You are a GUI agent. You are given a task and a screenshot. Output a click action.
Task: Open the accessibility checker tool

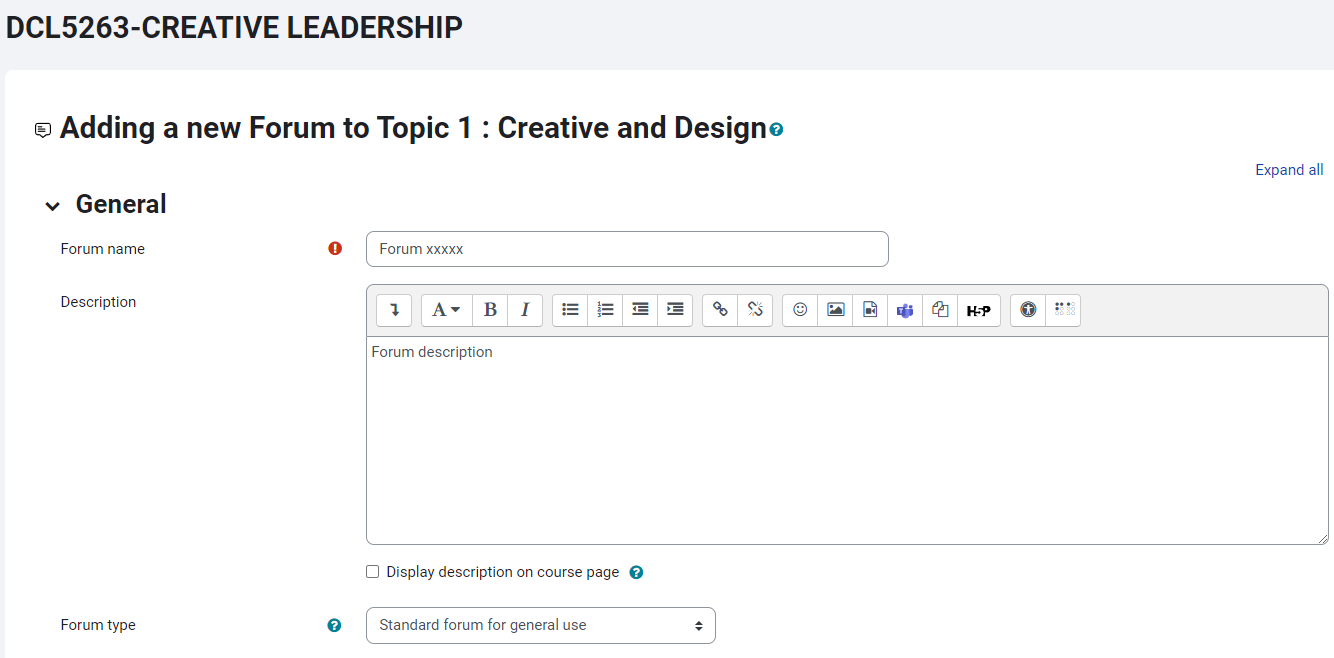pyautogui.click(x=1028, y=310)
